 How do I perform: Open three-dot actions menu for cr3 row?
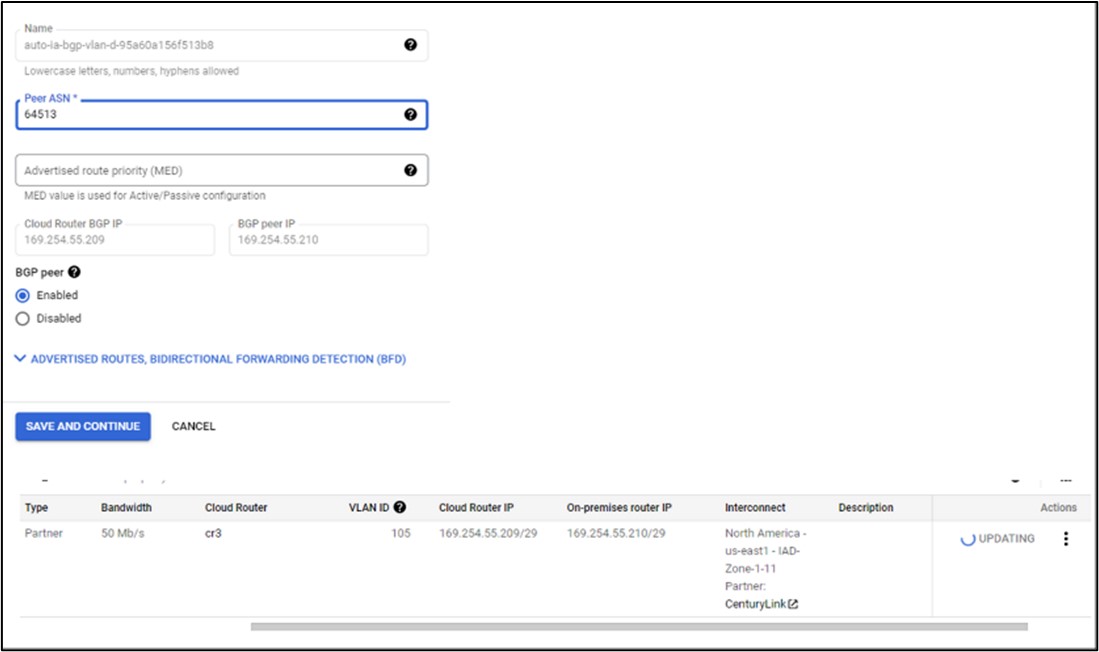tap(1065, 539)
